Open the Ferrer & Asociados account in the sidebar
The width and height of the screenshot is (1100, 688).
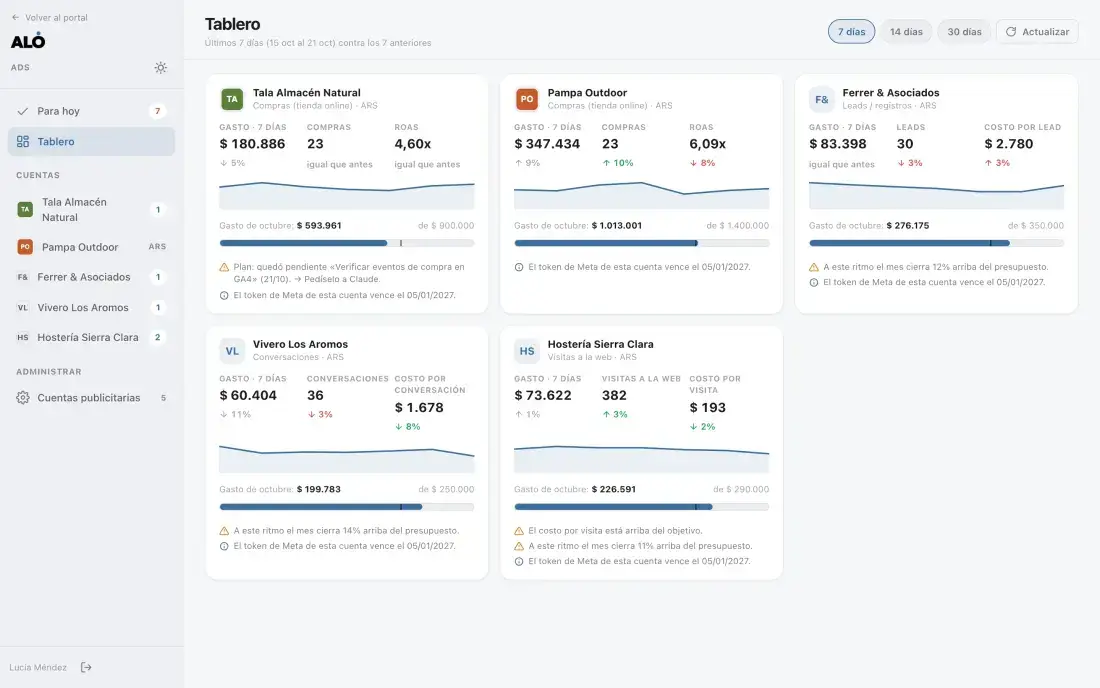click(x=91, y=277)
